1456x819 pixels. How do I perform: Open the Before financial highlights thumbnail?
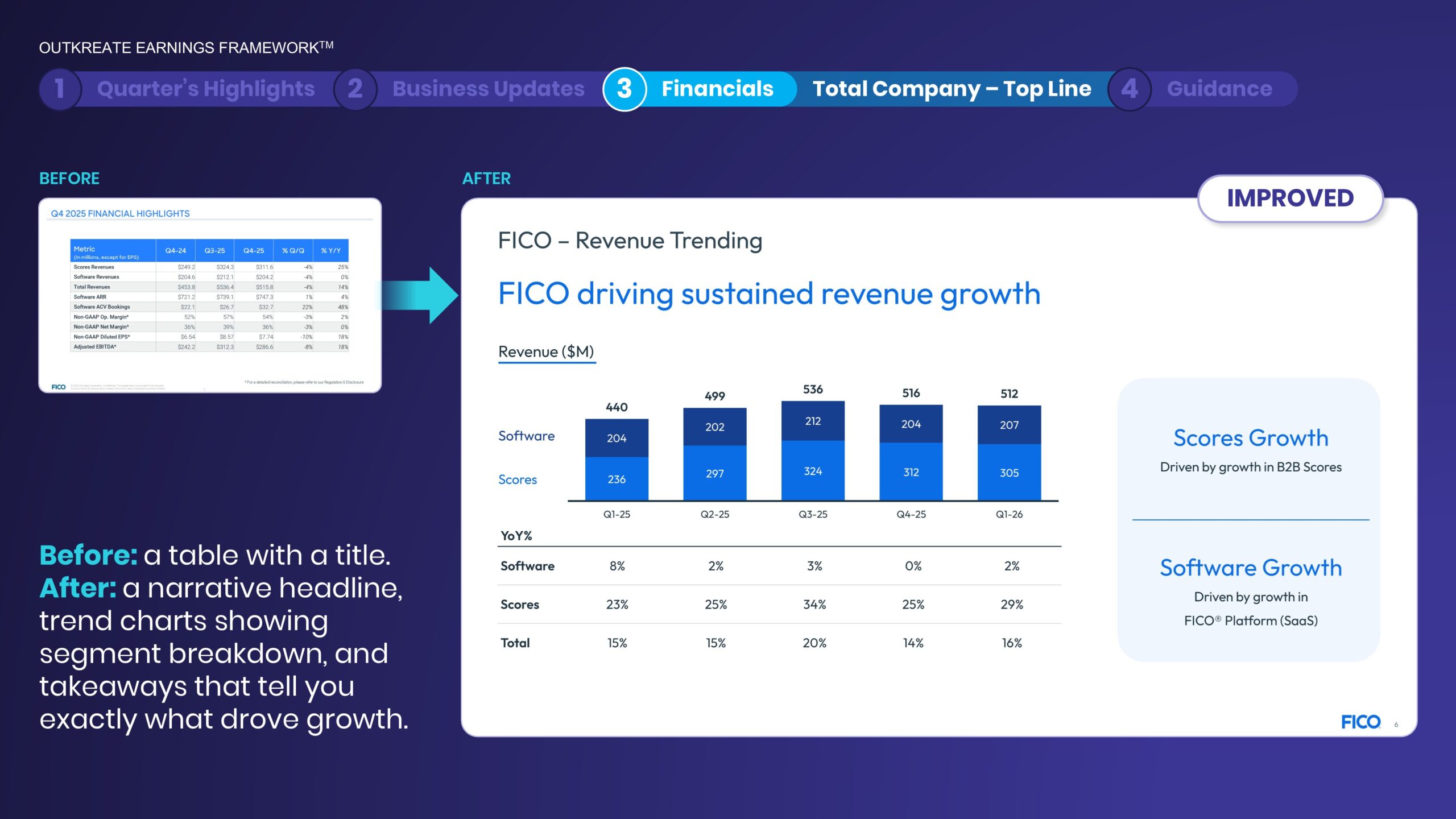[210, 295]
